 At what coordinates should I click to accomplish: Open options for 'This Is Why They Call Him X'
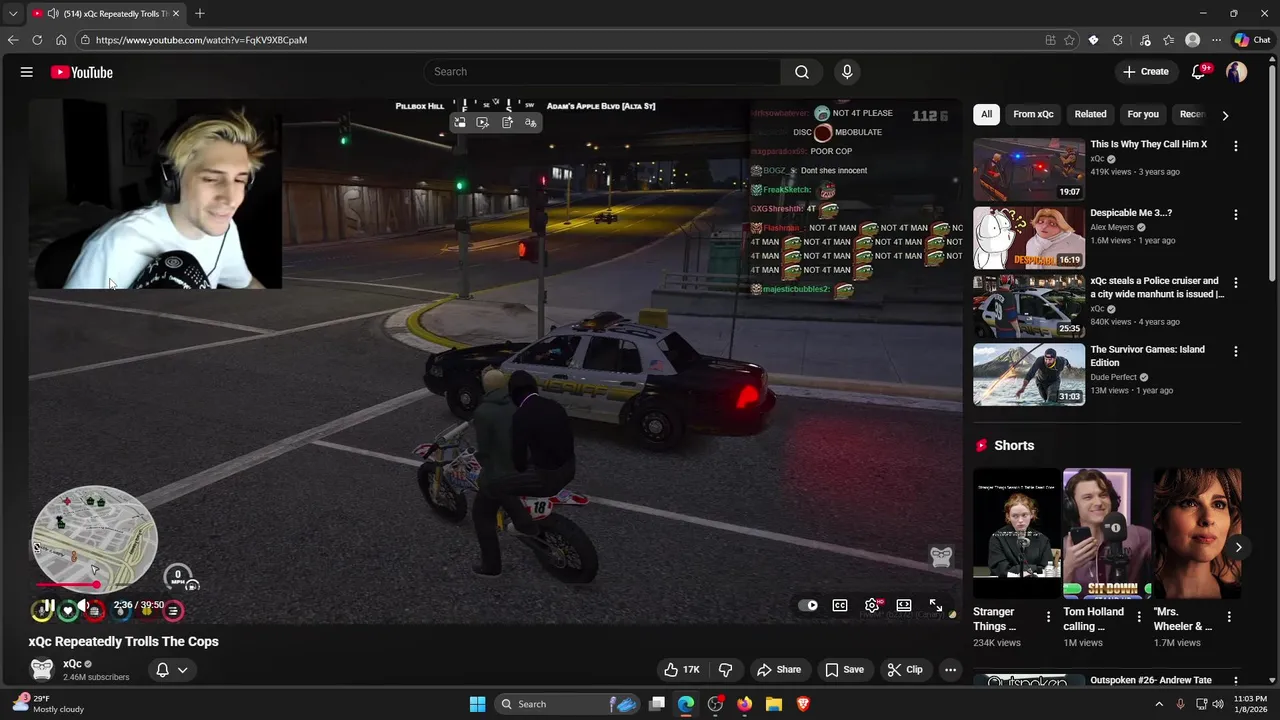[x=1236, y=146]
